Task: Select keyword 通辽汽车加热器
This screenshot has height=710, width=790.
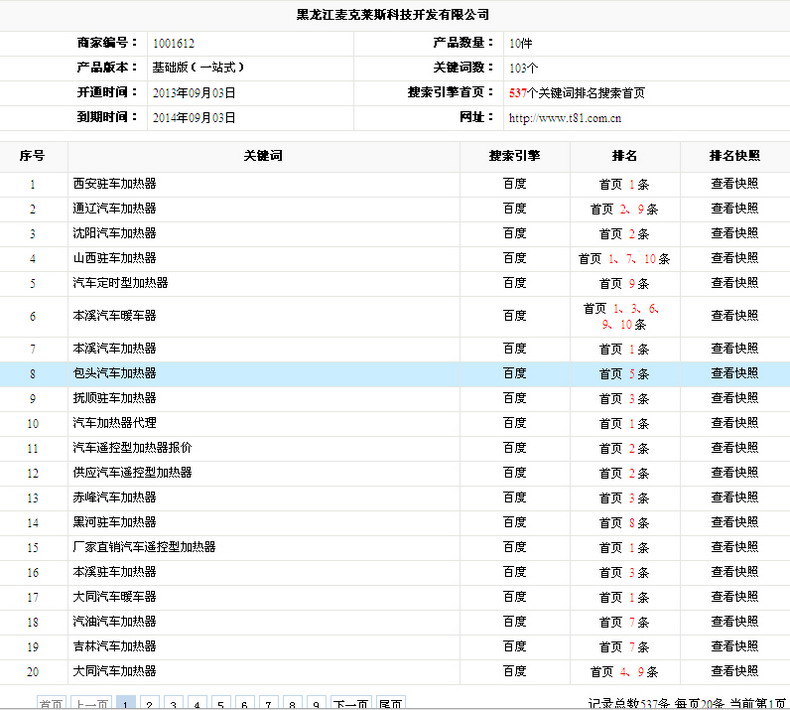Action: point(114,209)
